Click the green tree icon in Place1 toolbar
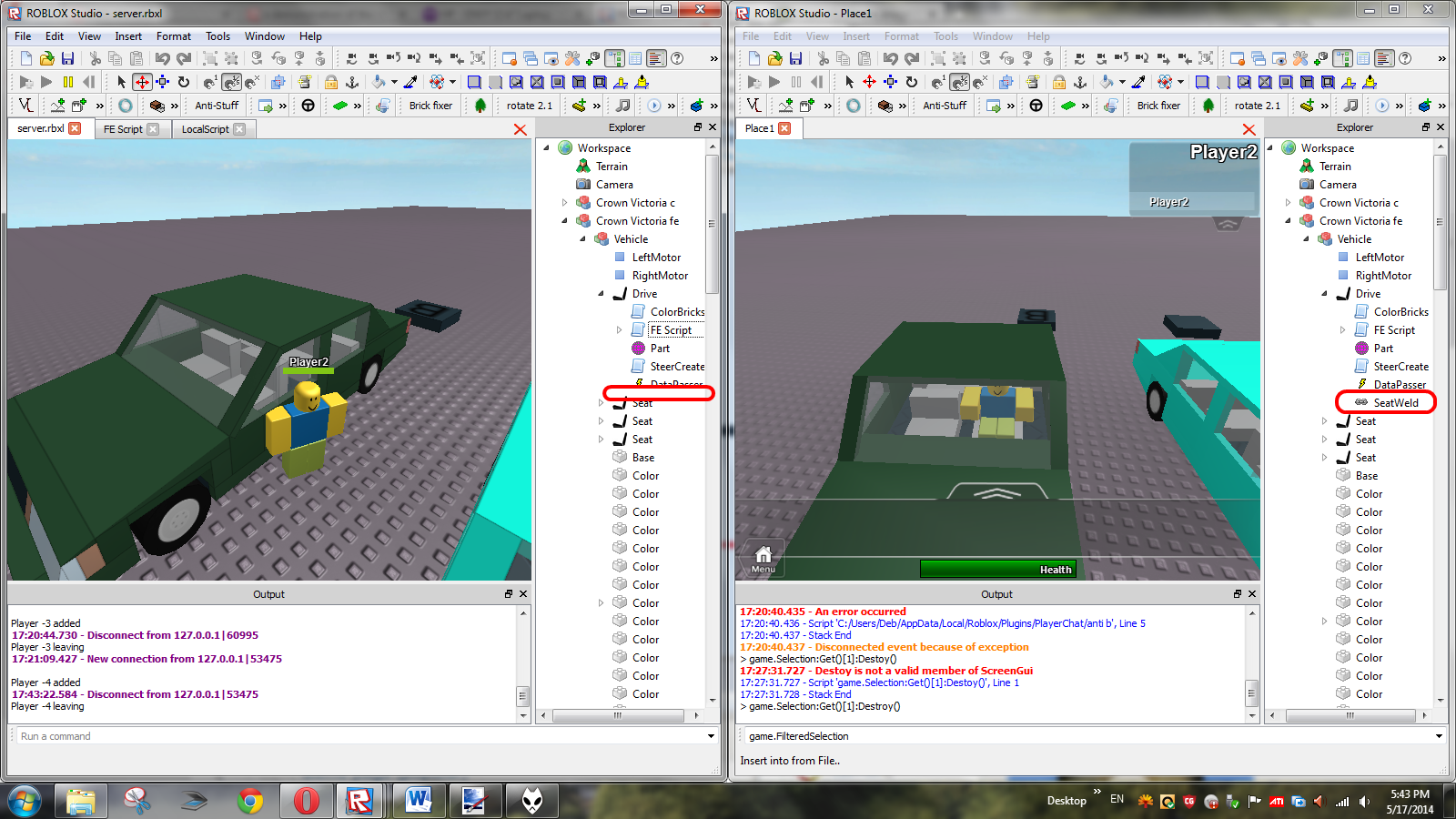This screenshot has width=1456, height=819. tap(1208, 106)
